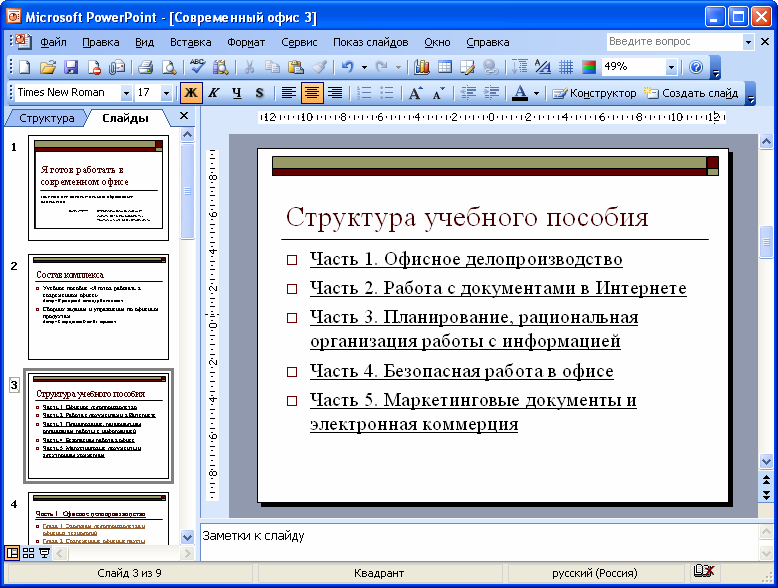Save the presentation with floppy icon
The height and width of the screenshot is (588, 778).
pos(71,67)
